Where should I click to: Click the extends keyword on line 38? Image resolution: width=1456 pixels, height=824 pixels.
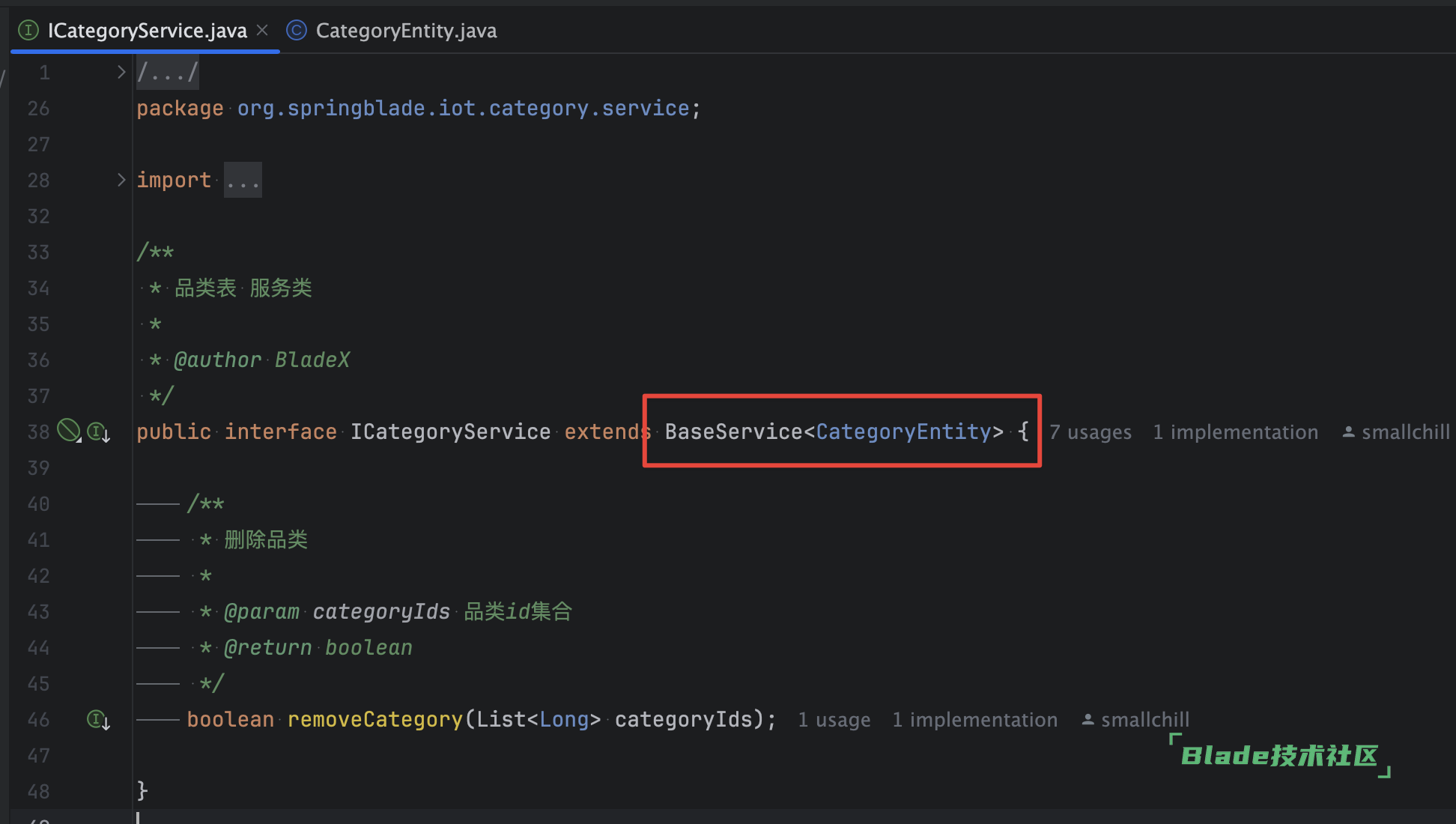(x=607, y=432)
